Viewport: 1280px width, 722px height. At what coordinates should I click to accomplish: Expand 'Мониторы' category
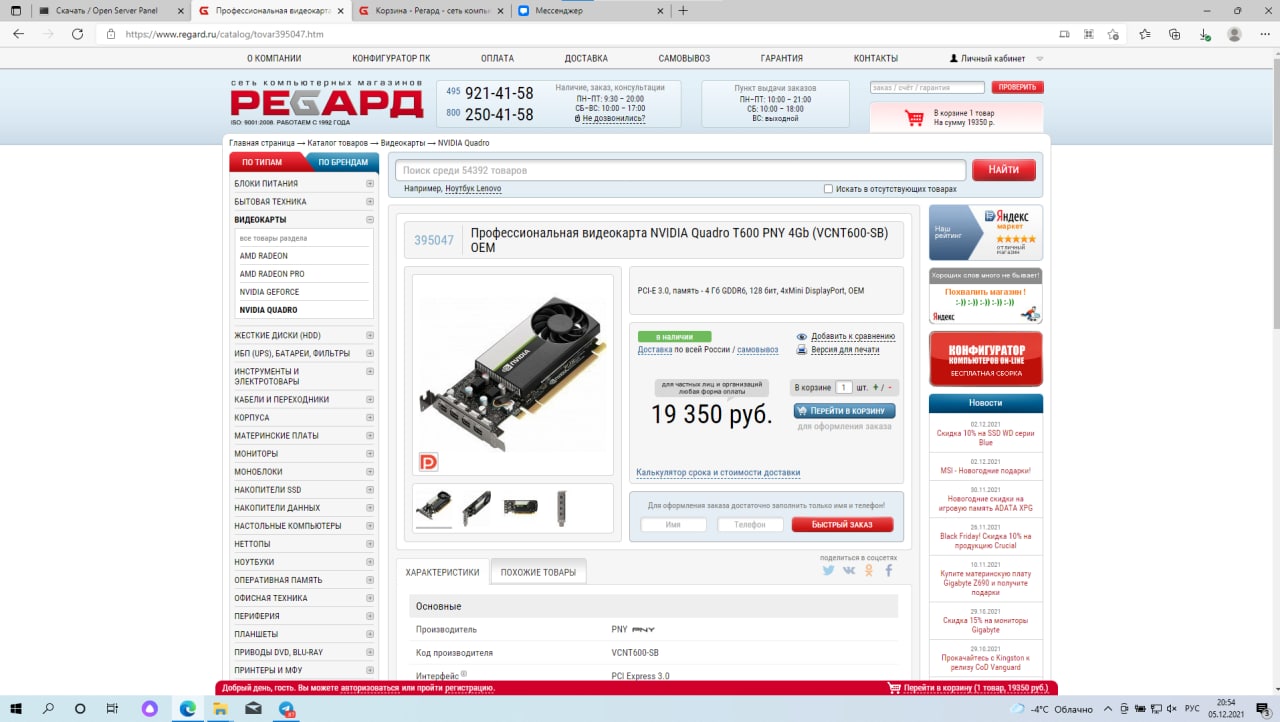tap(370, 453)
